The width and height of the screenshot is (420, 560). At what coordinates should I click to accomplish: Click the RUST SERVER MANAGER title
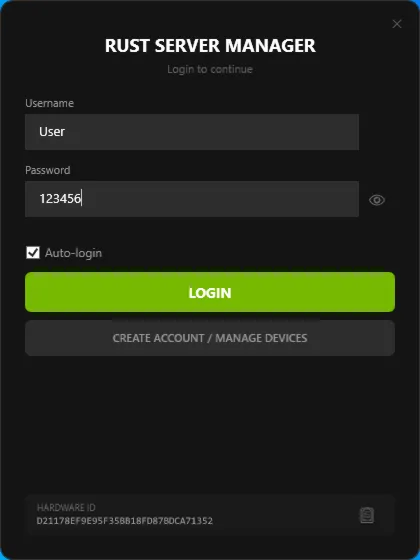pos(210,46)
